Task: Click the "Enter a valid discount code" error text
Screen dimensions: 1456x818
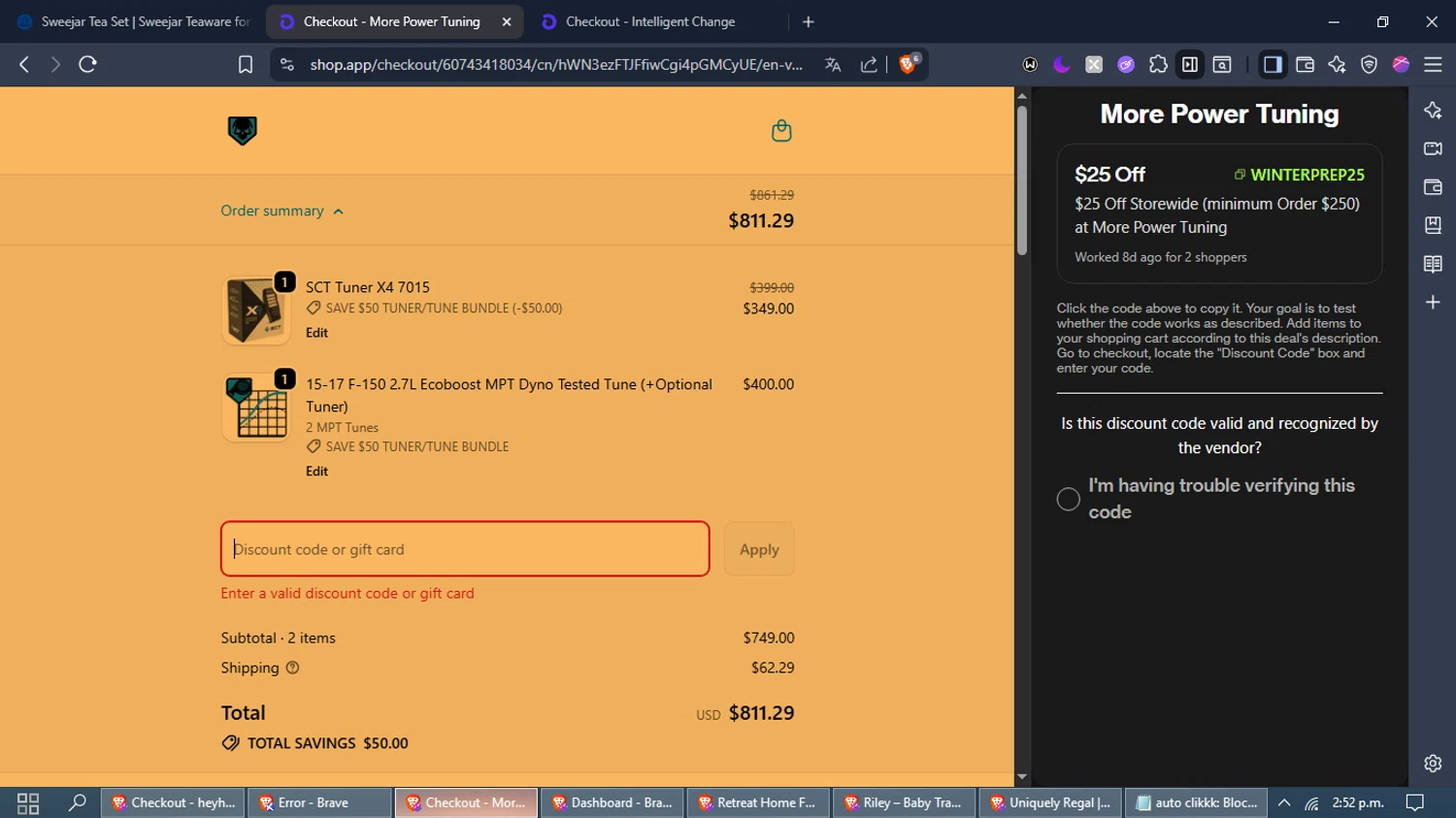Action: click(x=347, y=593)
